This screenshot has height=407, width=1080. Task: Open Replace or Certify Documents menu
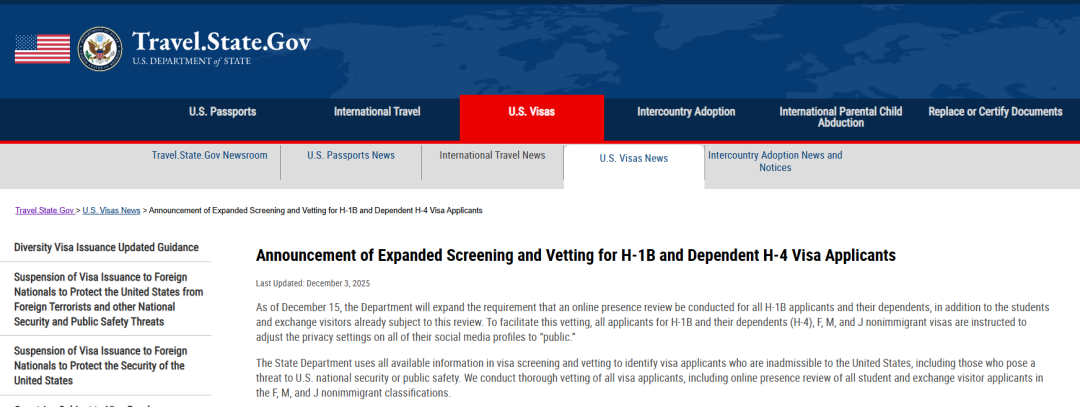tap(995, 112)
